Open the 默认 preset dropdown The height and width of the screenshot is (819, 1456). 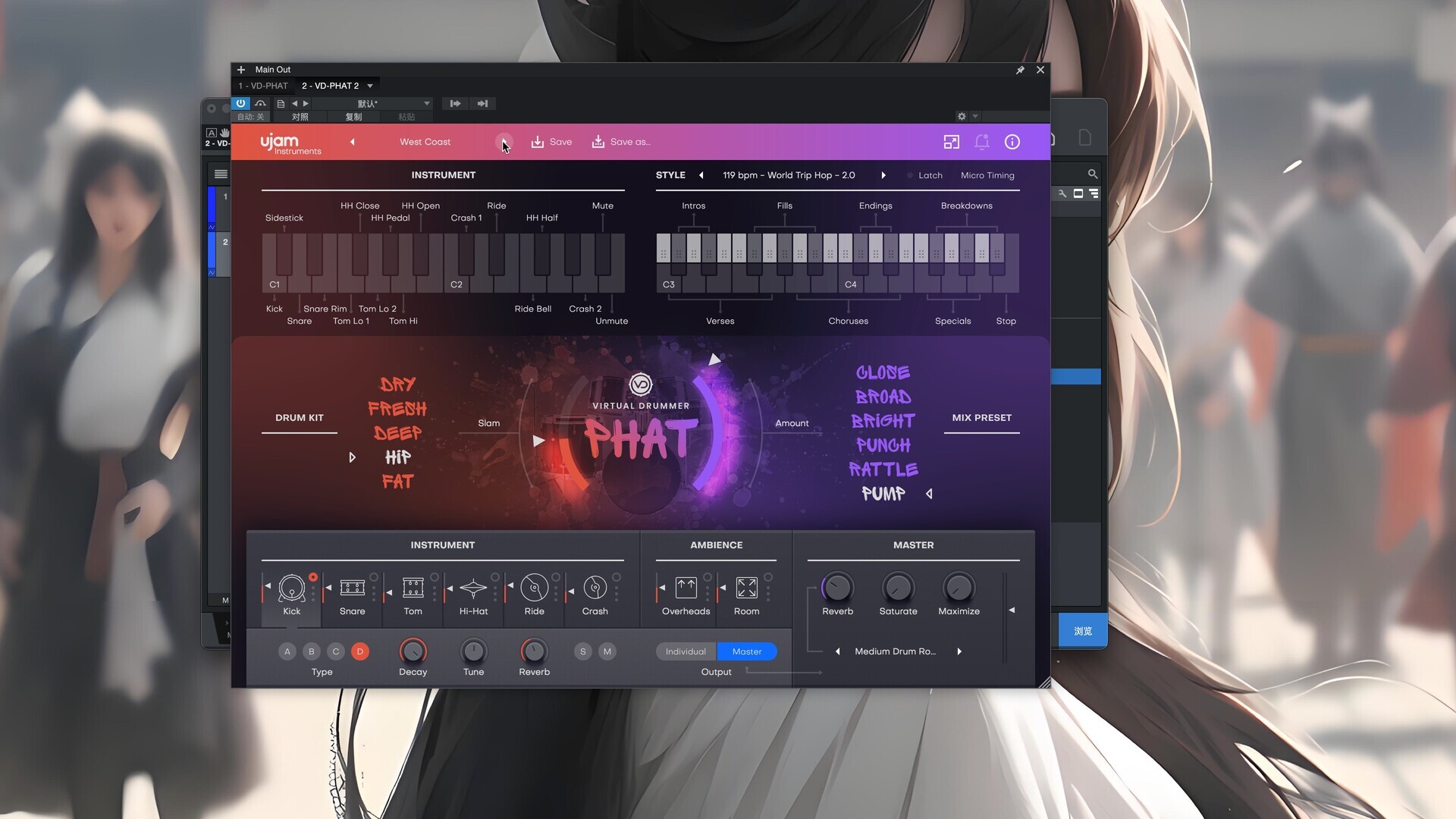(373, 104)
